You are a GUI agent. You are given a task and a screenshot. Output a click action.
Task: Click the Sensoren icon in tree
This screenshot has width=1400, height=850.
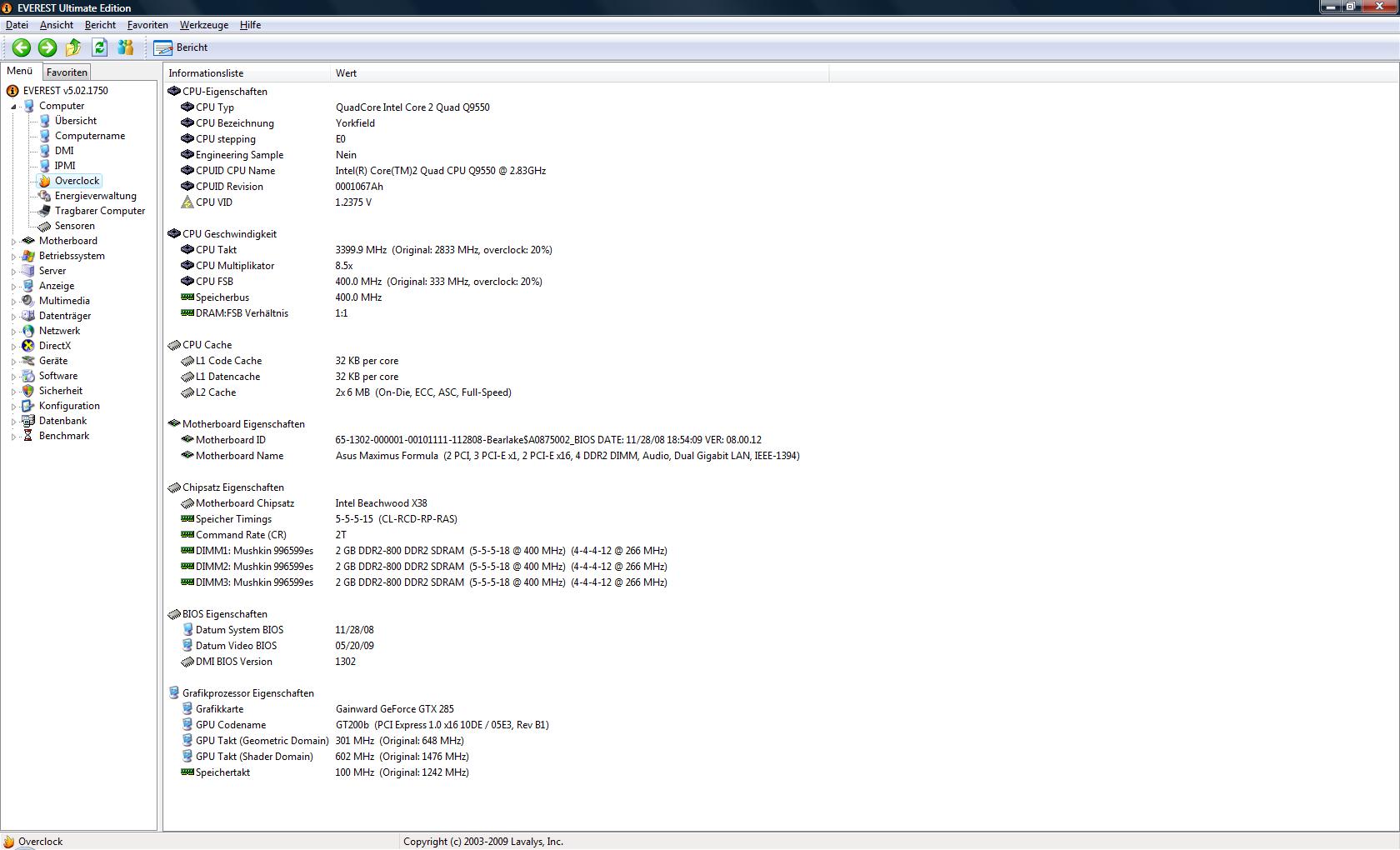click(44, 226)
